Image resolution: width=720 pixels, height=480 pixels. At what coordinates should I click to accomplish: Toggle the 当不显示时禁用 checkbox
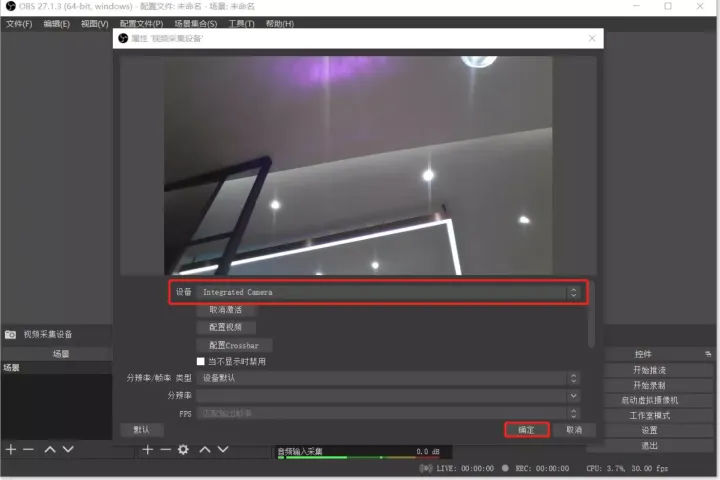click(201, 361)
